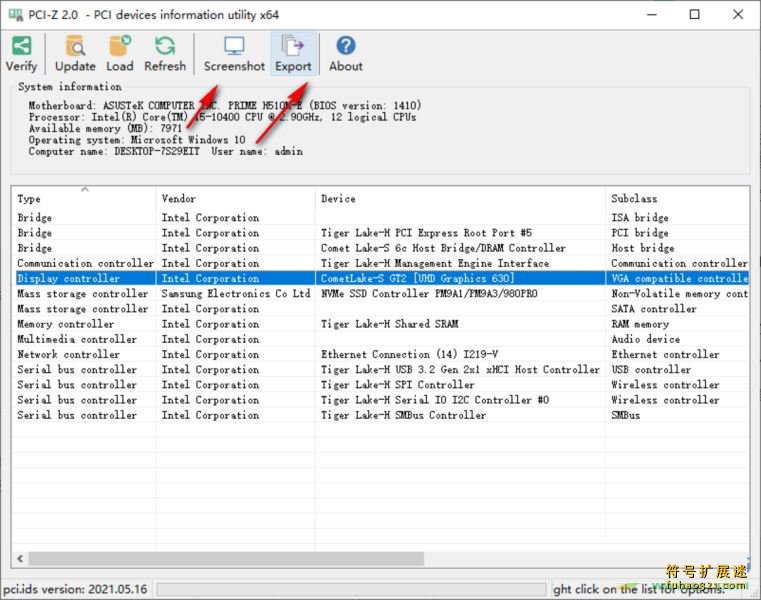
Task: Sort by the Vendor column header
Action: pos(179,199)
